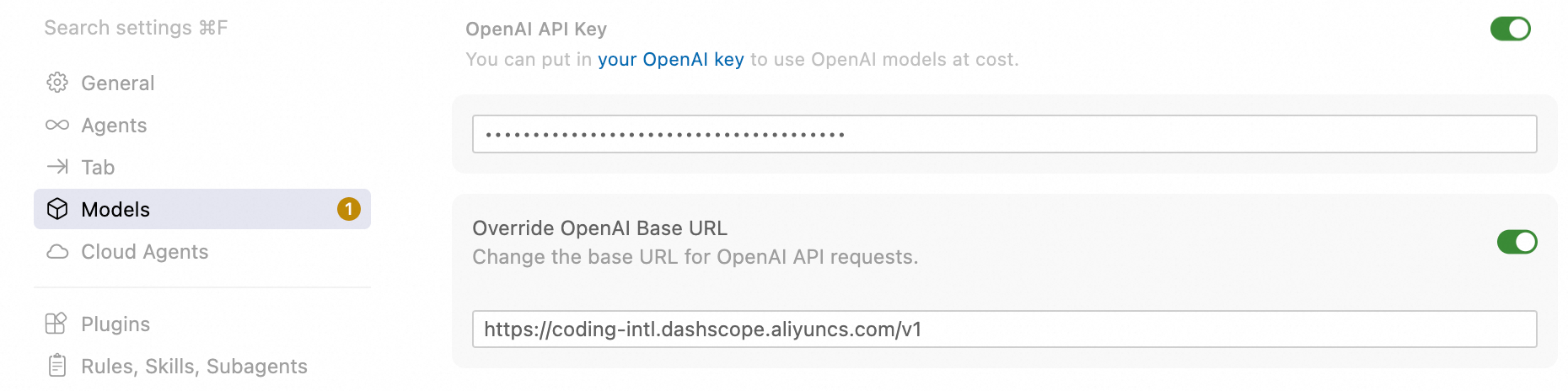Image resolution: width=1568 pixels, height=391 pixels.
Task: Click the orange notification badge on Models
Action: [349, 209]
